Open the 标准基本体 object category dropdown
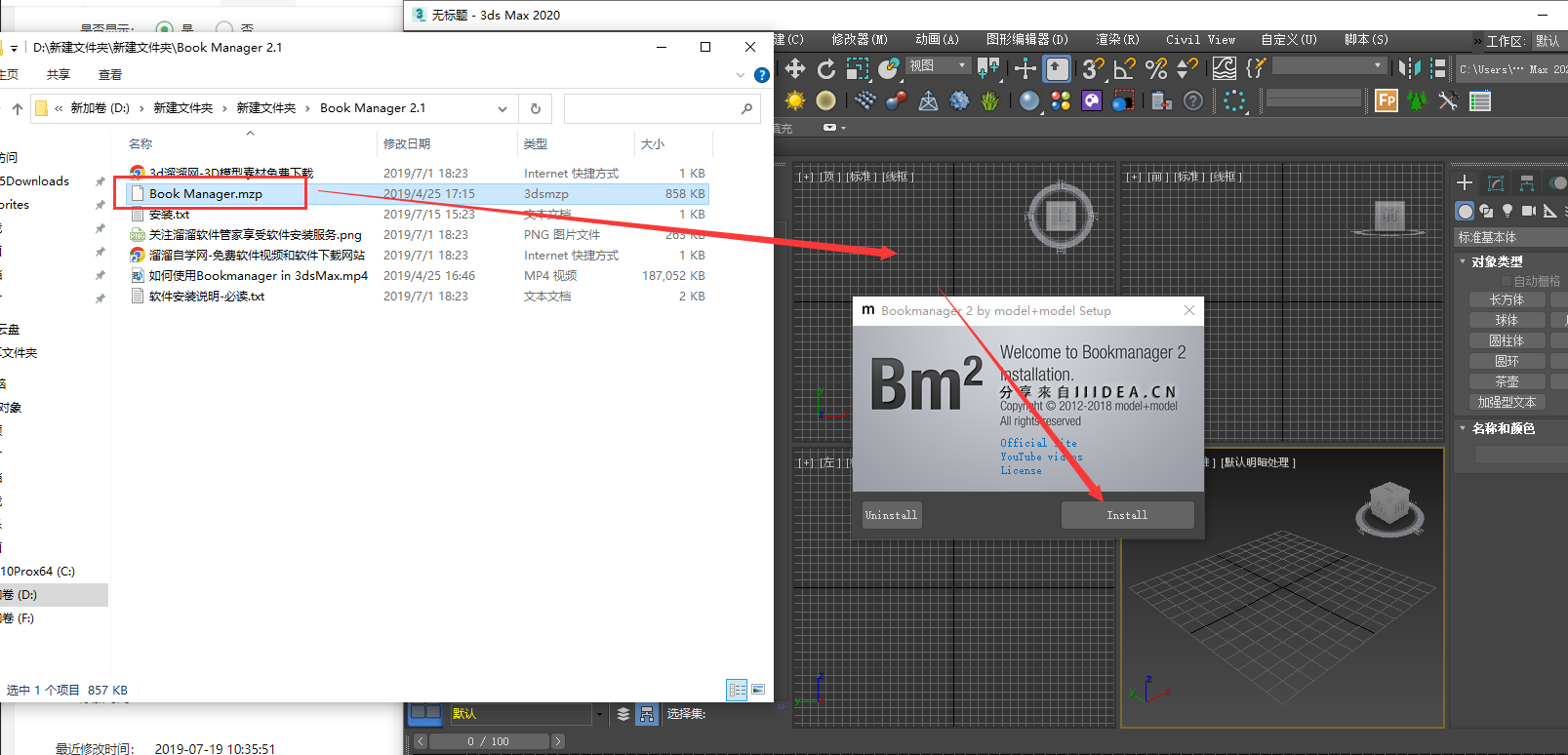Image resolution: width=1568 pixels, height=755 pixels. (1510, 237)
